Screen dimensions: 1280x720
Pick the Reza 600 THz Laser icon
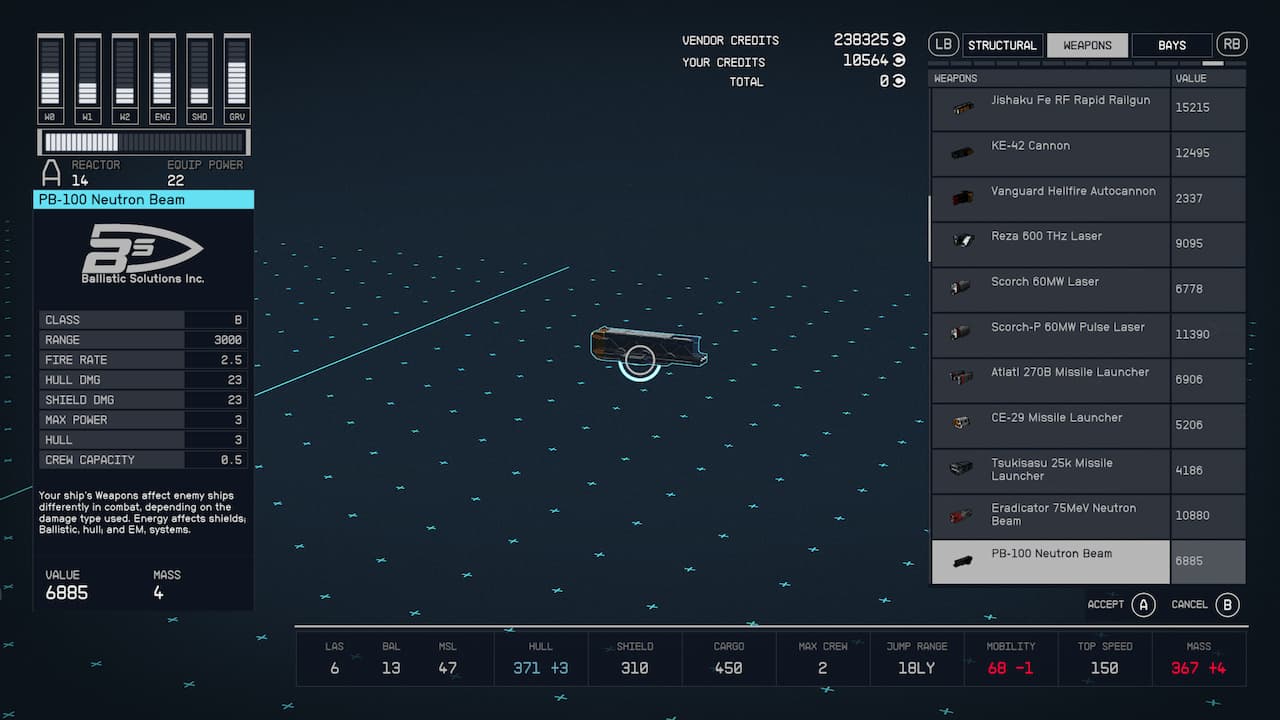pos(962,241)
